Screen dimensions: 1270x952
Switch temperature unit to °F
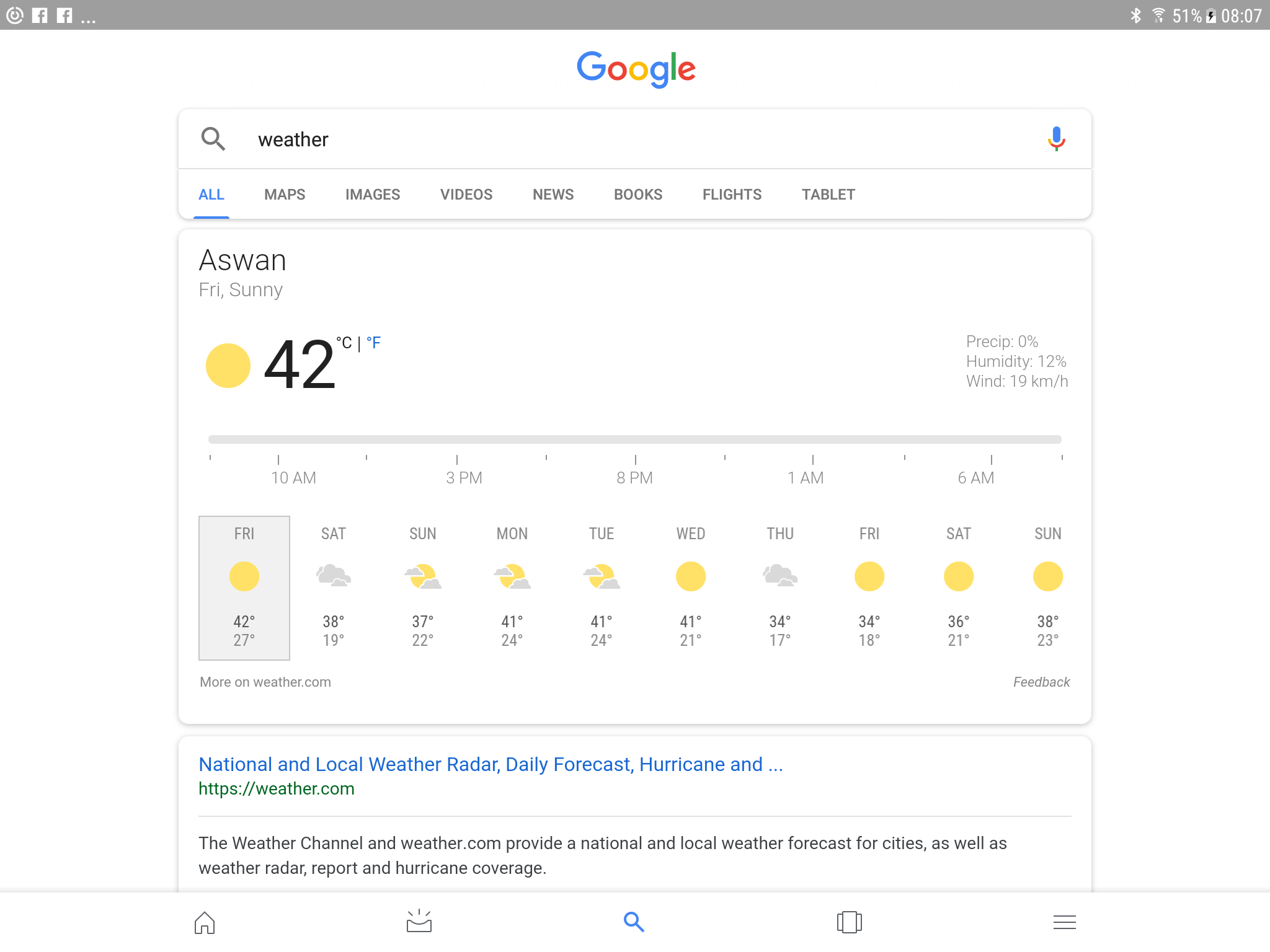373,343
